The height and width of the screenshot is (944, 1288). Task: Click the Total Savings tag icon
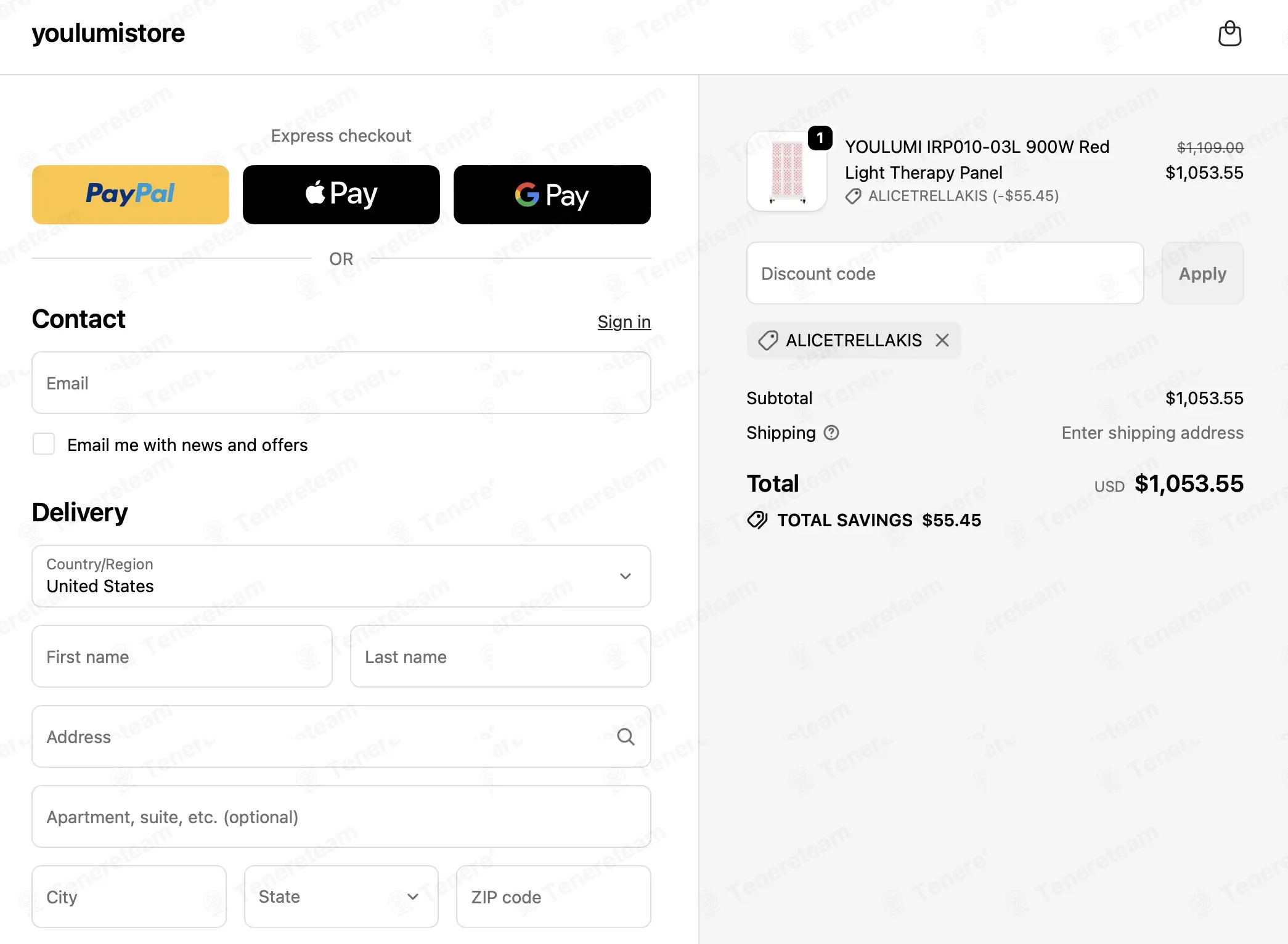[757, 520]
